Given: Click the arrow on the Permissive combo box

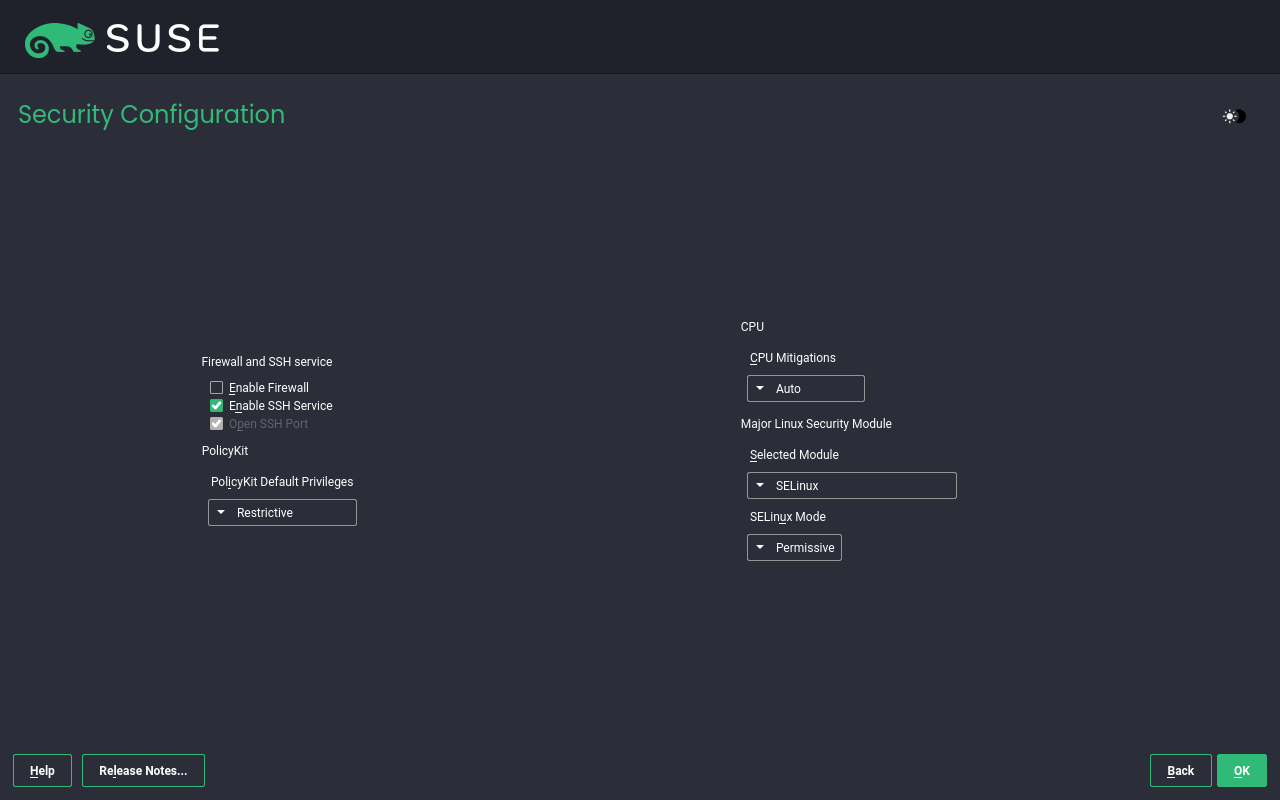Looking at the screenshot, I should (x=760, y=547).
